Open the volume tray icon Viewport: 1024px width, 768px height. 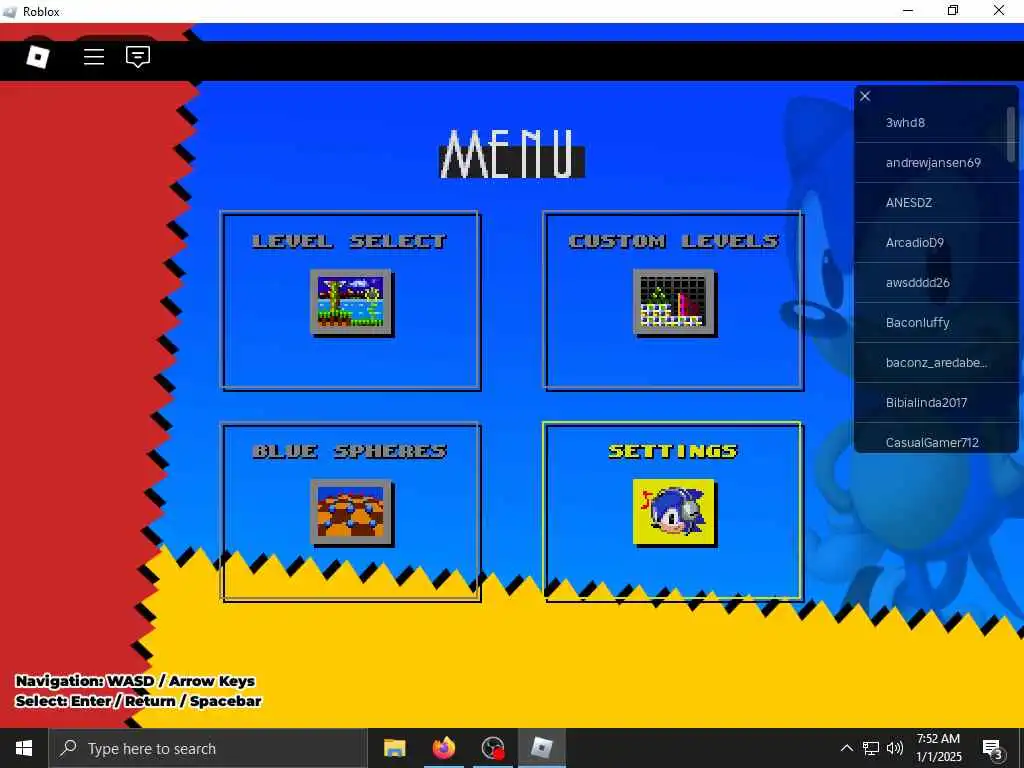pos(895,748)
